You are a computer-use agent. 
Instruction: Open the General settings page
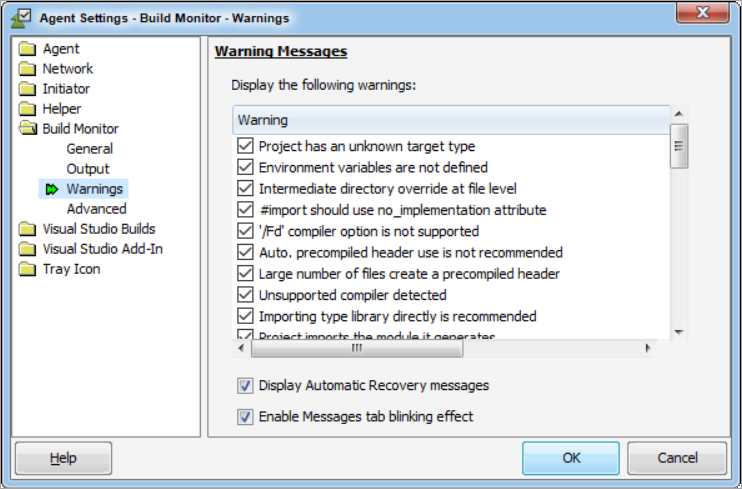click(89, 149)
